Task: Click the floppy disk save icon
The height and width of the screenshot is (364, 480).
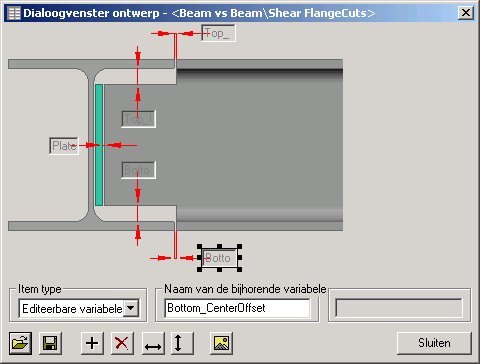Action: tap(50, 343)
